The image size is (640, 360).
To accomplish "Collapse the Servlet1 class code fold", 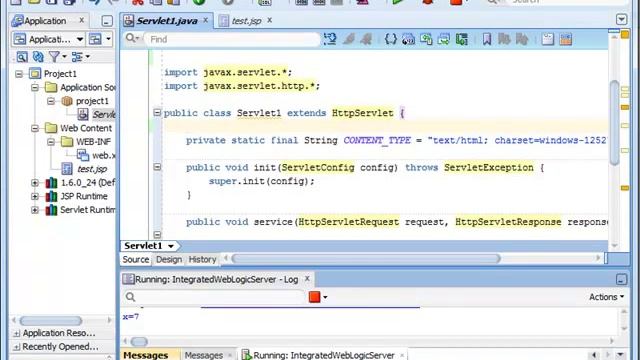I will point(157,112).
